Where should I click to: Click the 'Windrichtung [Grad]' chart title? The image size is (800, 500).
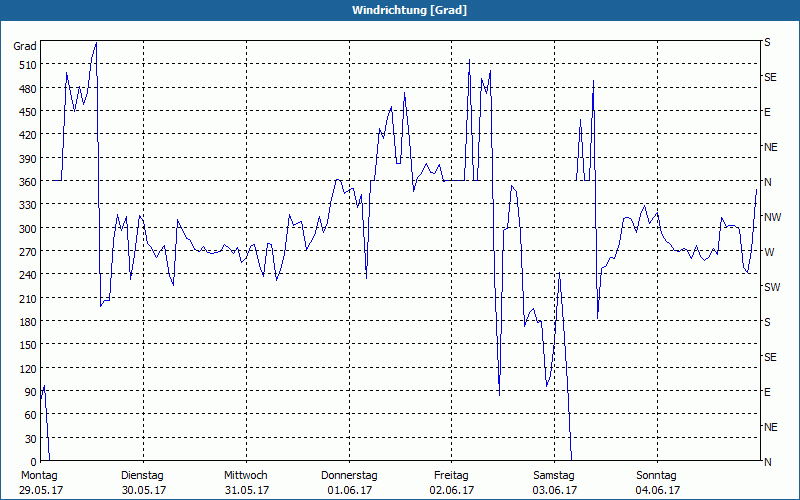(409, 10)
